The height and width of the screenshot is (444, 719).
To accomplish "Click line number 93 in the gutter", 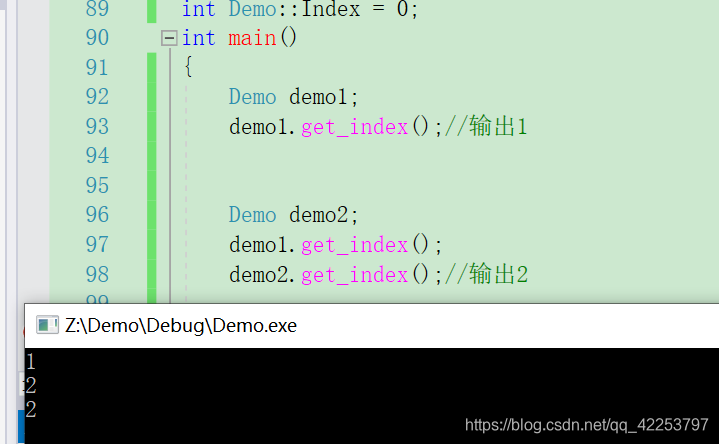I will point(97,127).
